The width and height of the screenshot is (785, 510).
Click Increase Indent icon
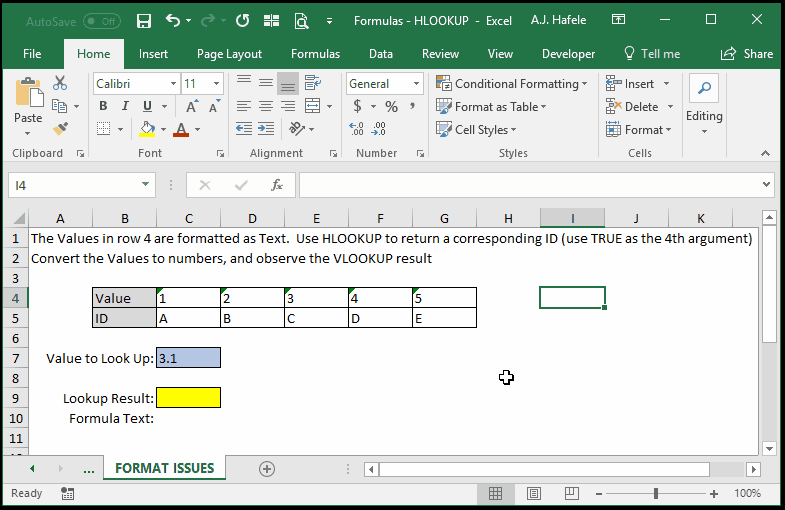[x=266, y=129]
